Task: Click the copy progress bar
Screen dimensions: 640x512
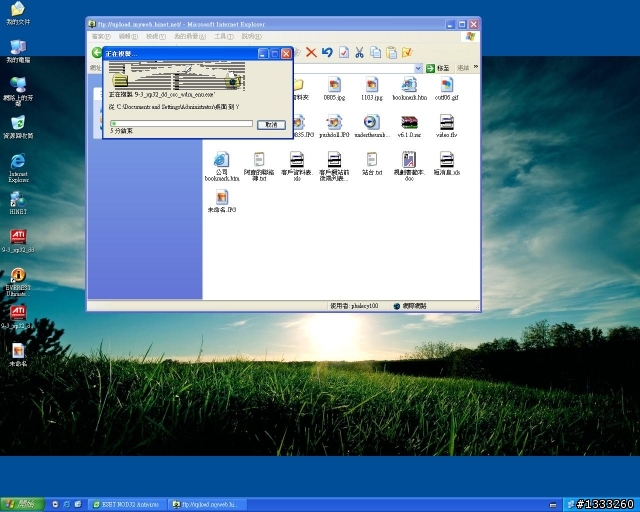Action: pyautogui.click(x=181, y=123)
